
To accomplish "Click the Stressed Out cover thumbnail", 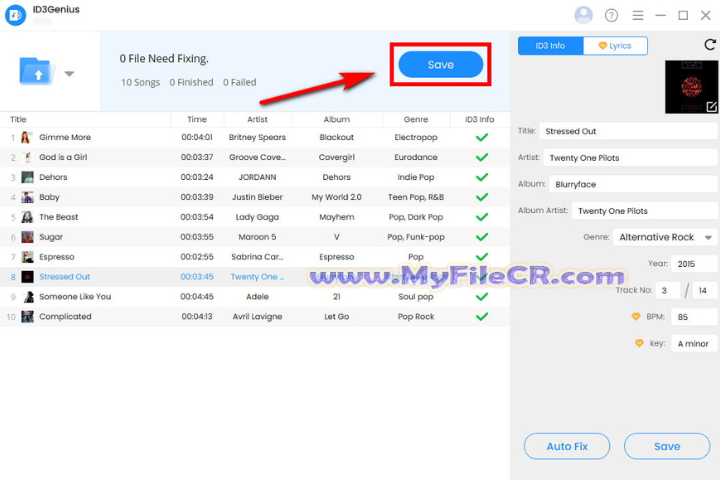I will coord(27,277).
